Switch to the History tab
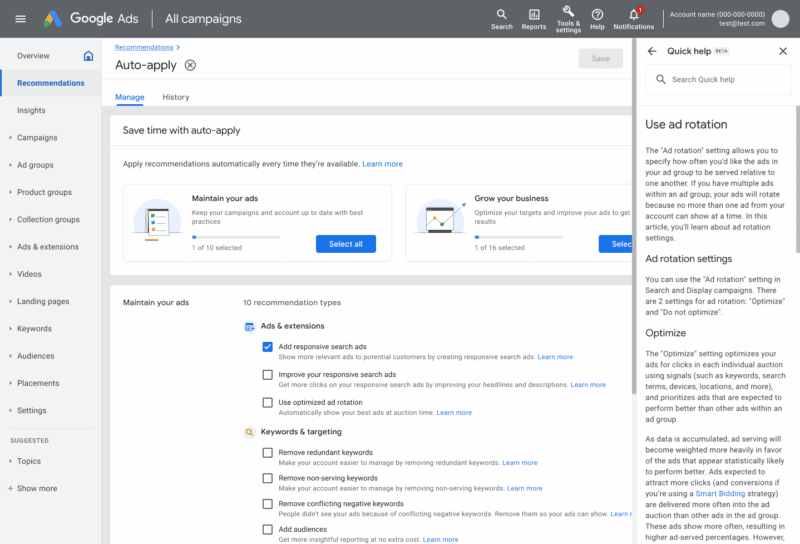Screen dimensions: 800x544 pos(176,97)
